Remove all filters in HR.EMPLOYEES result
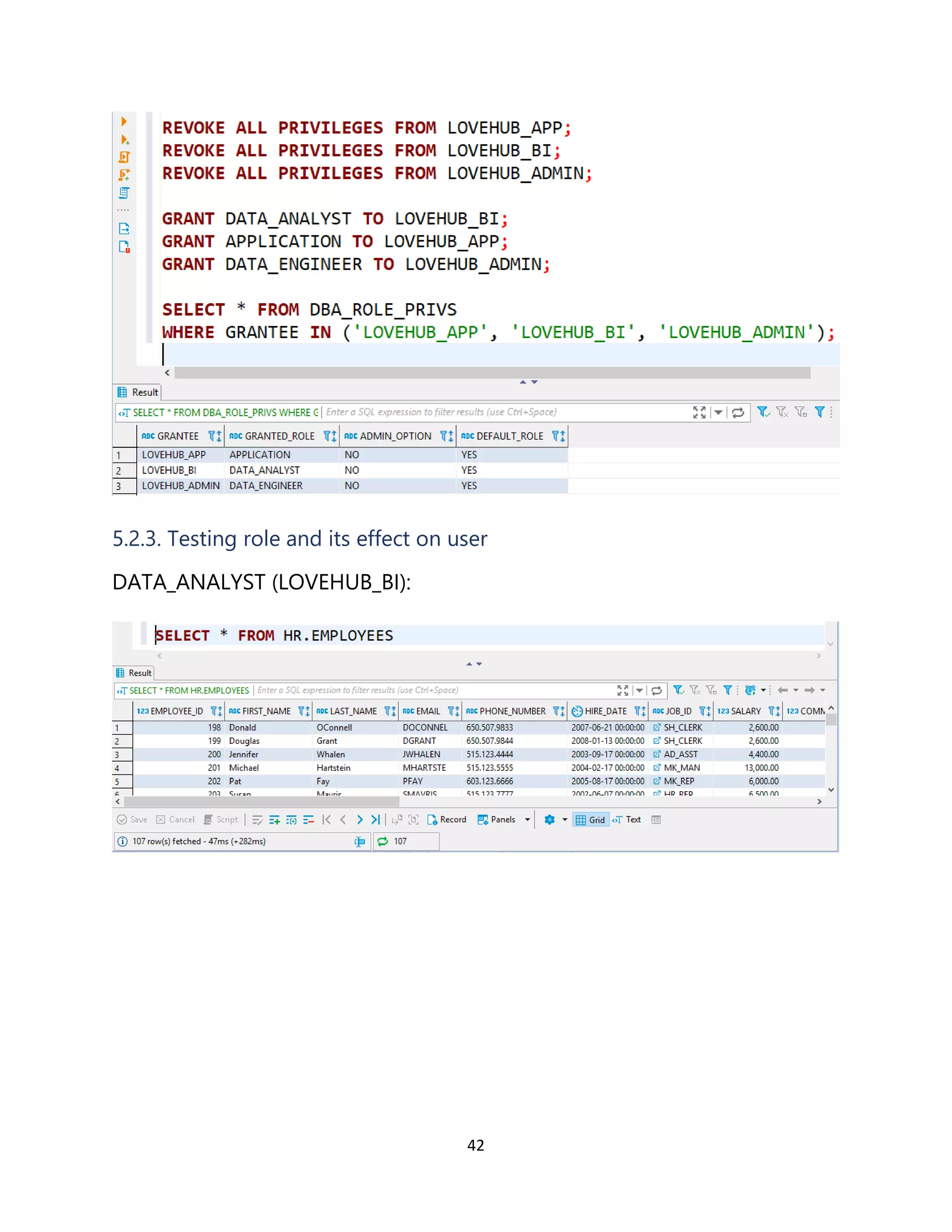Viewport: 952px width, 1232px height. tap(695, 690)
